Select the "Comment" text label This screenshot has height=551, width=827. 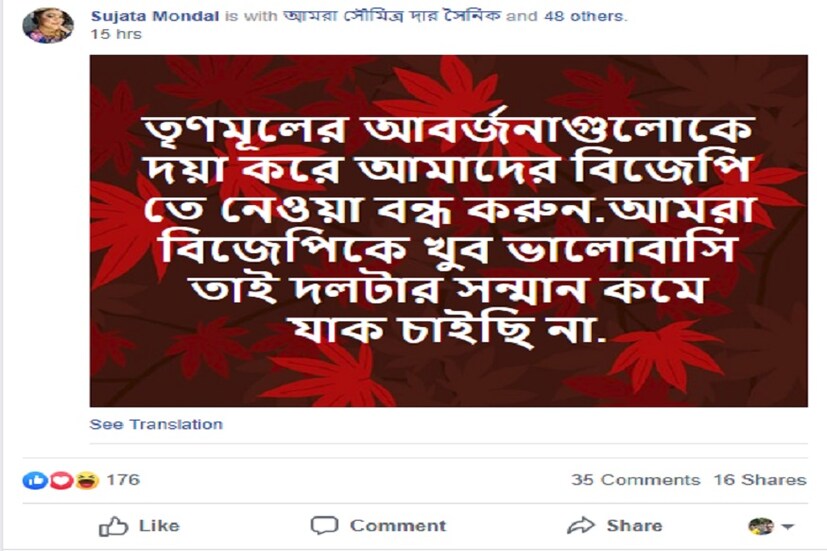(398, 526)
